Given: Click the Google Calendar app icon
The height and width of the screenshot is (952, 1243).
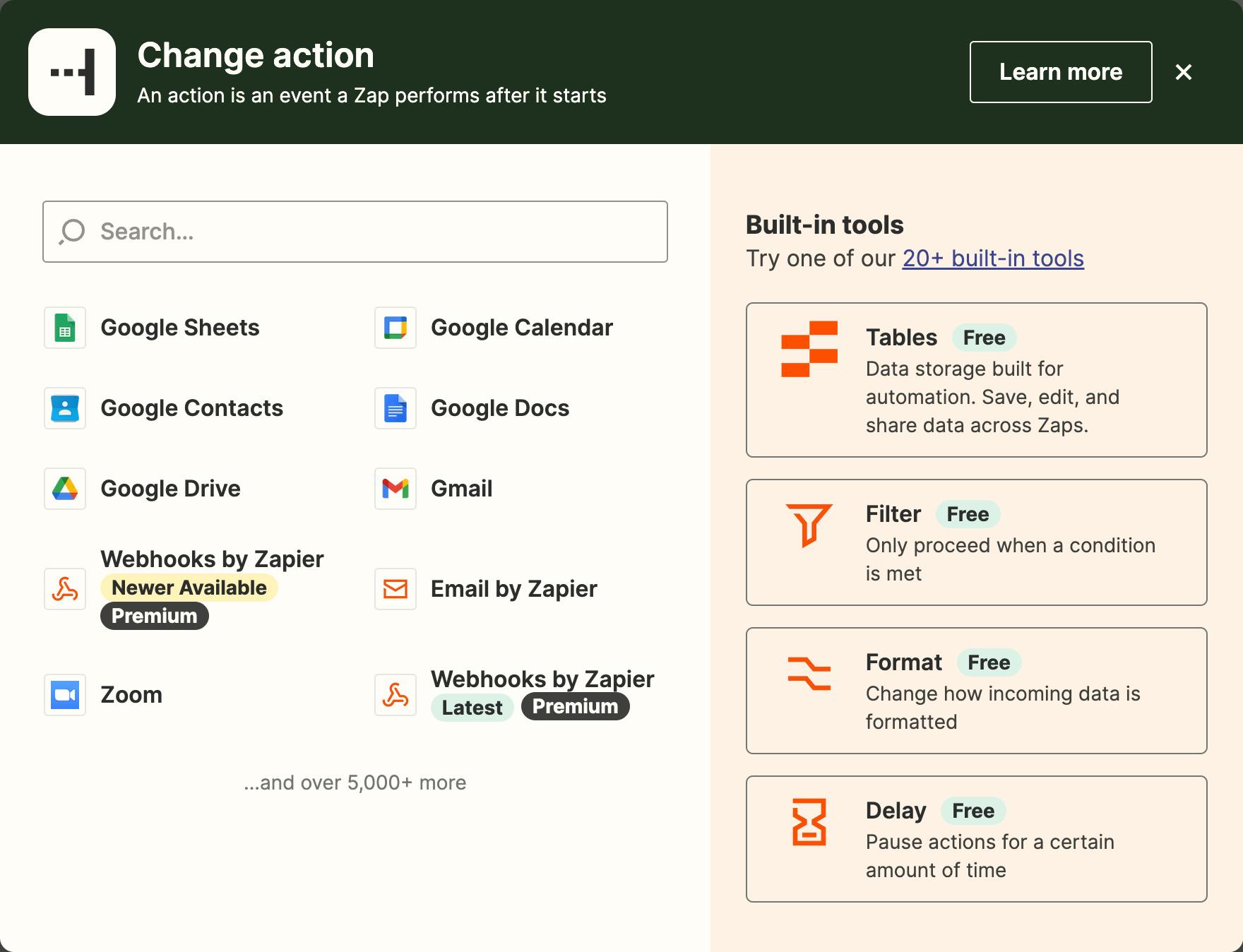Looking at the screenshot, I should (x=395, y=328).
